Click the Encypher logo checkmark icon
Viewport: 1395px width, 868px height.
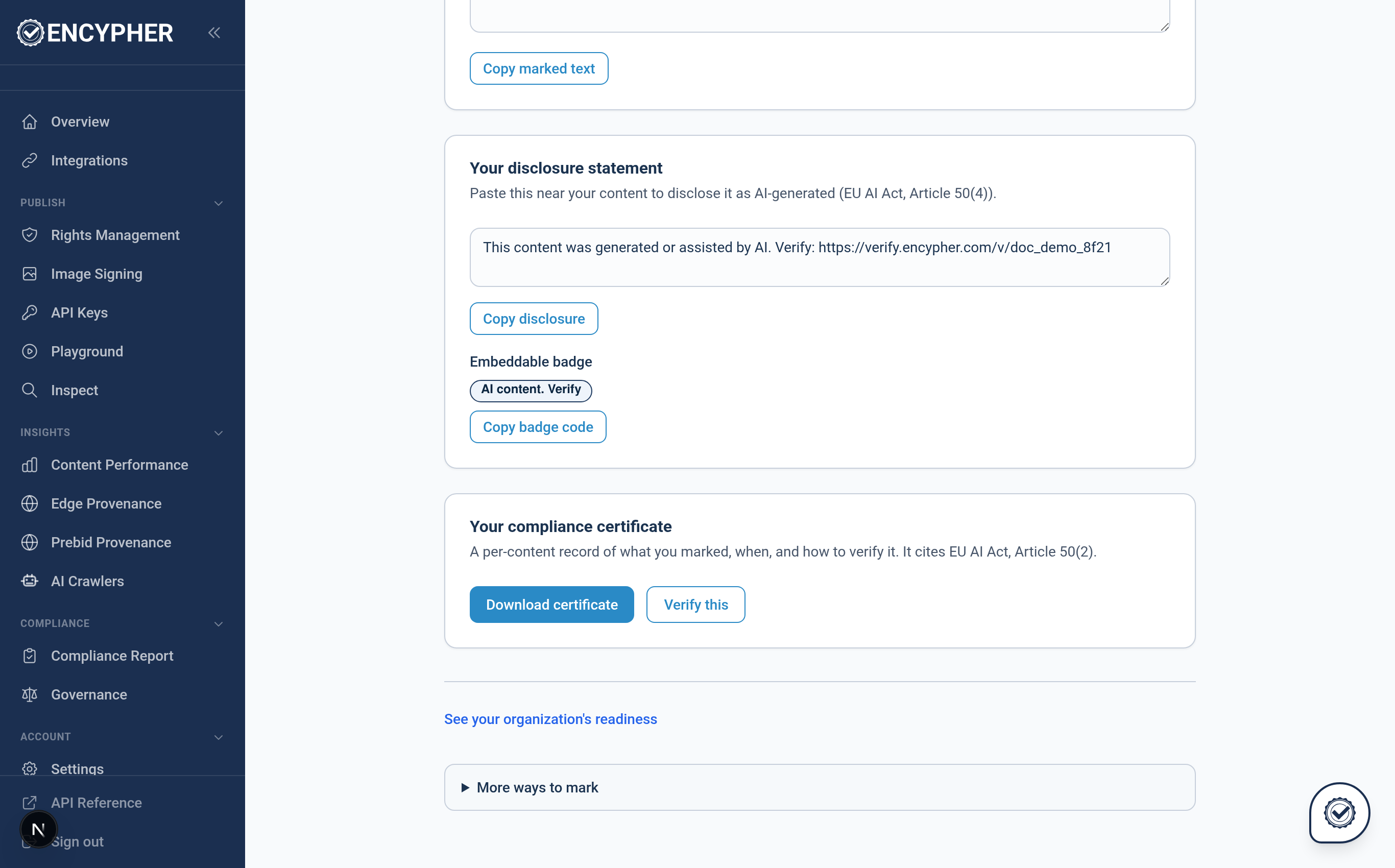[31, 33]
